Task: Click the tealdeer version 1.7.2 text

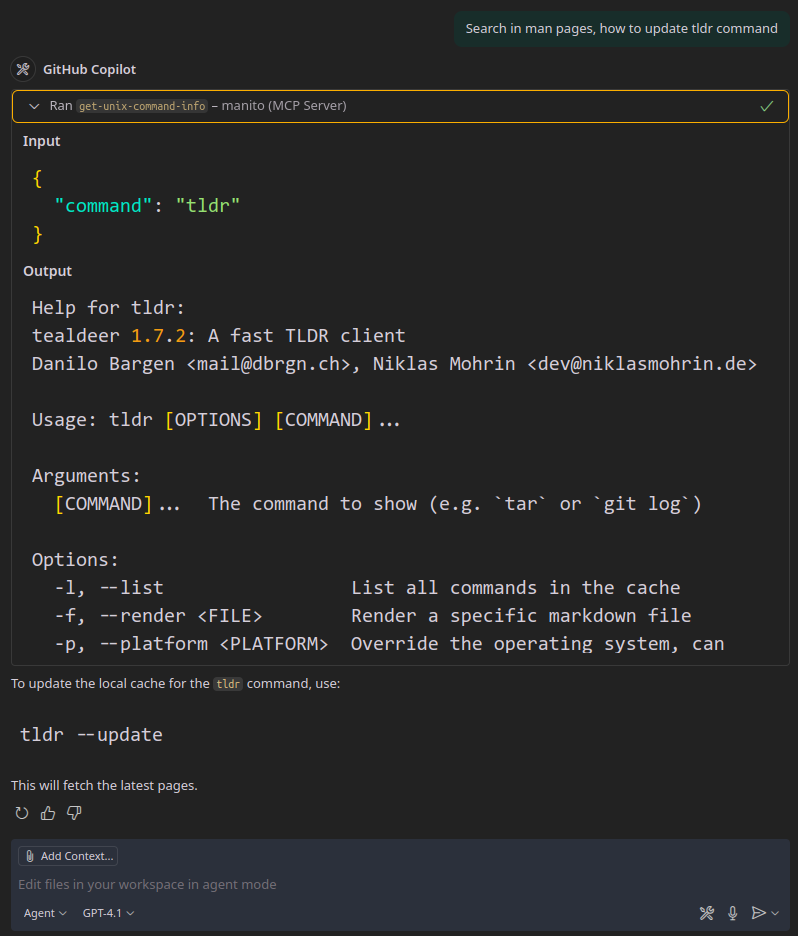Action: click(158, 336)
